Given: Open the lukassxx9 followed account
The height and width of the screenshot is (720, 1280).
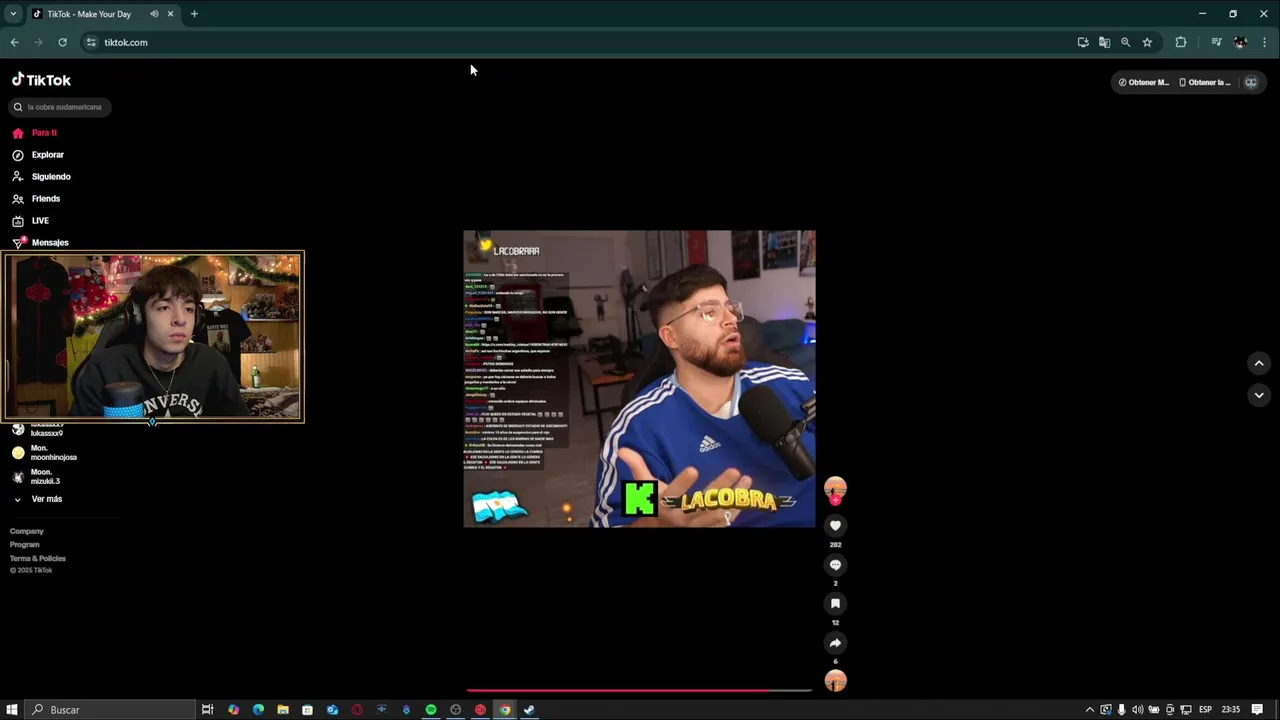Looking at the screenshot, I should click(x=38, y=430).
